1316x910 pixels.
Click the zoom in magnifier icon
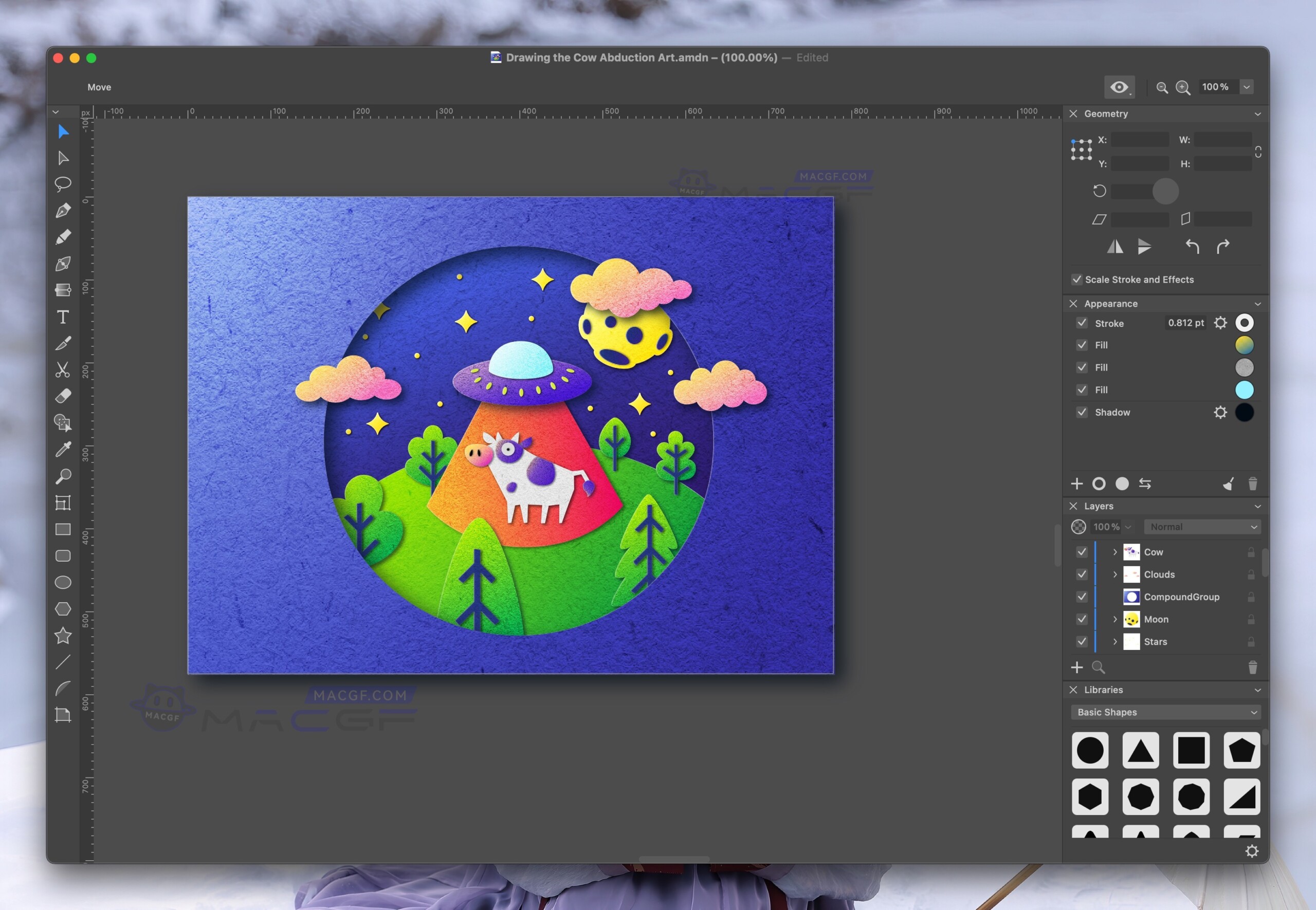point(1182,87)
